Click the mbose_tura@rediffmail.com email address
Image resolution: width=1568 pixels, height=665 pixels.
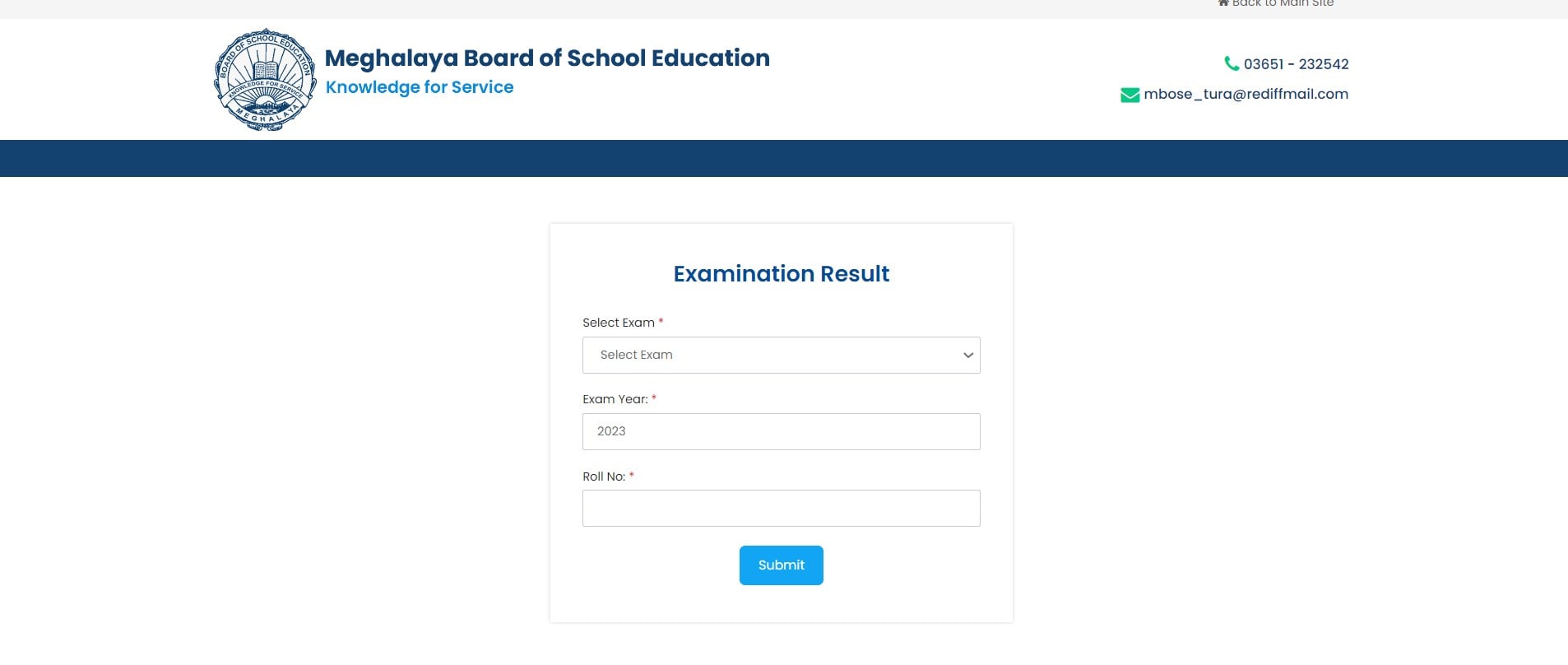[1246, 94]
